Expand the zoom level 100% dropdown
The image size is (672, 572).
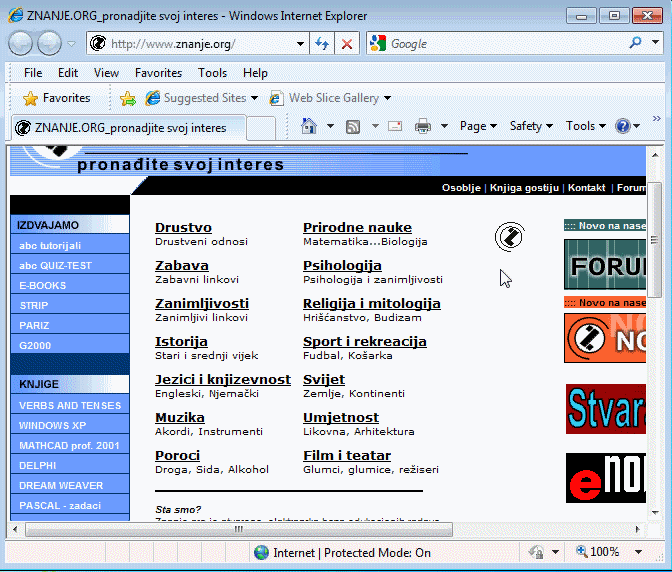click(638, 551)
